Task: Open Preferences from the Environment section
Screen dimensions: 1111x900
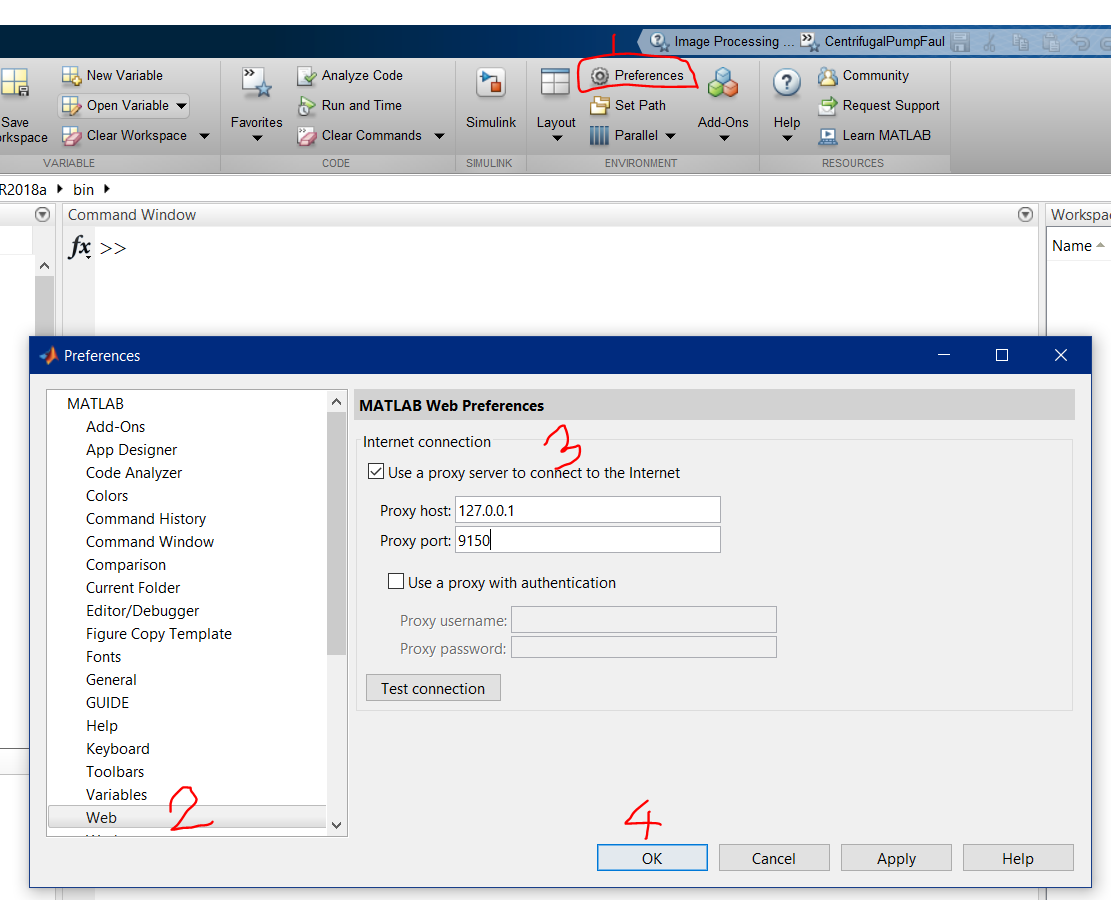Action: coord(637,76)
